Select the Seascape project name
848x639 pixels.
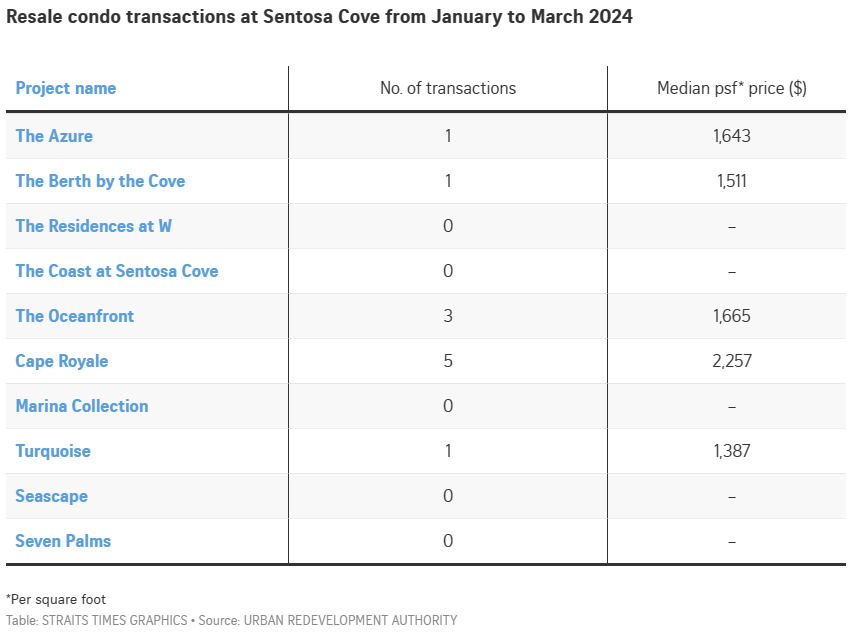pyautogui.click(x=51, y=496)
